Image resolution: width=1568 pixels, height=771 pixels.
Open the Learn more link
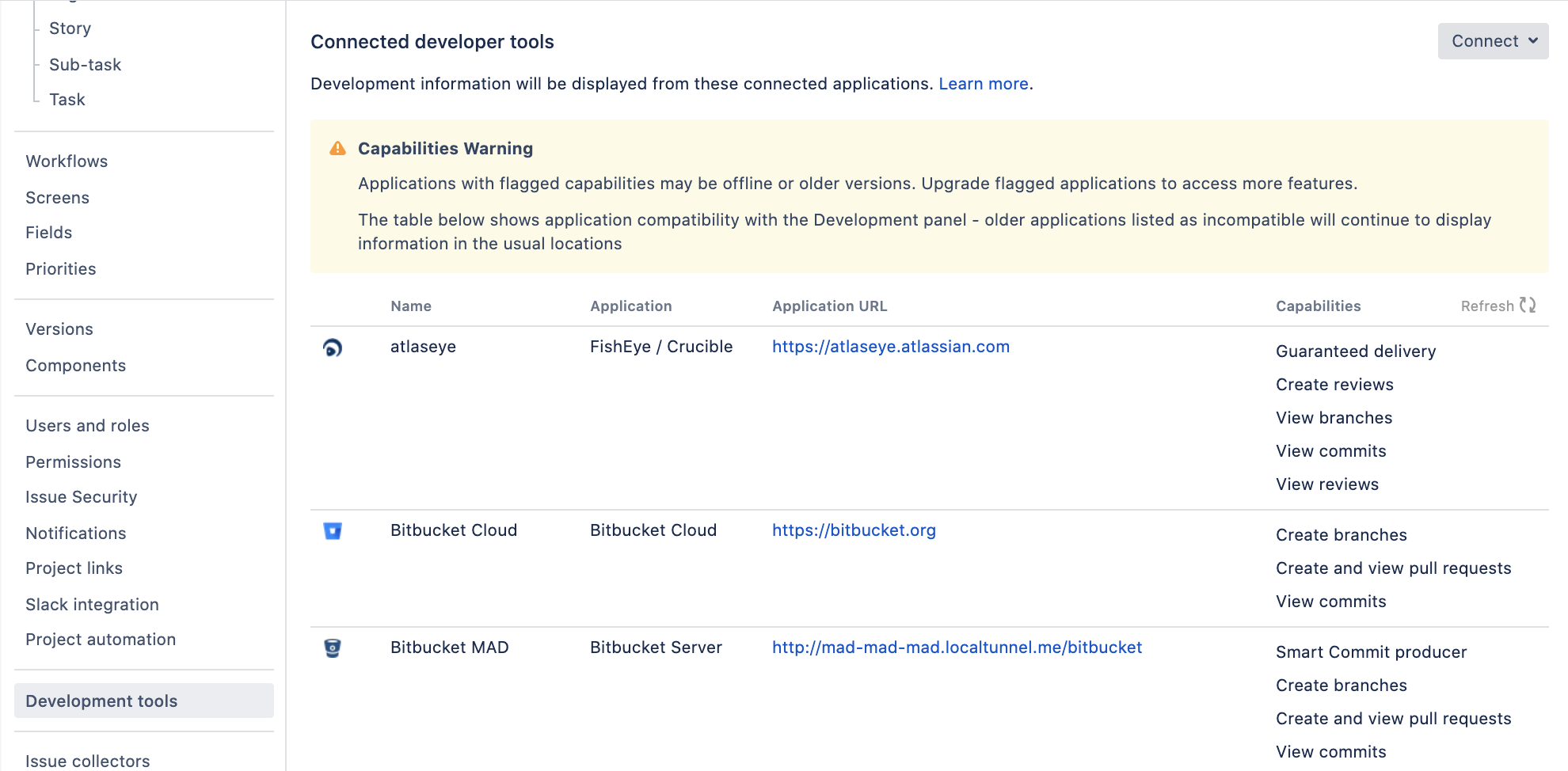point(983,84)
